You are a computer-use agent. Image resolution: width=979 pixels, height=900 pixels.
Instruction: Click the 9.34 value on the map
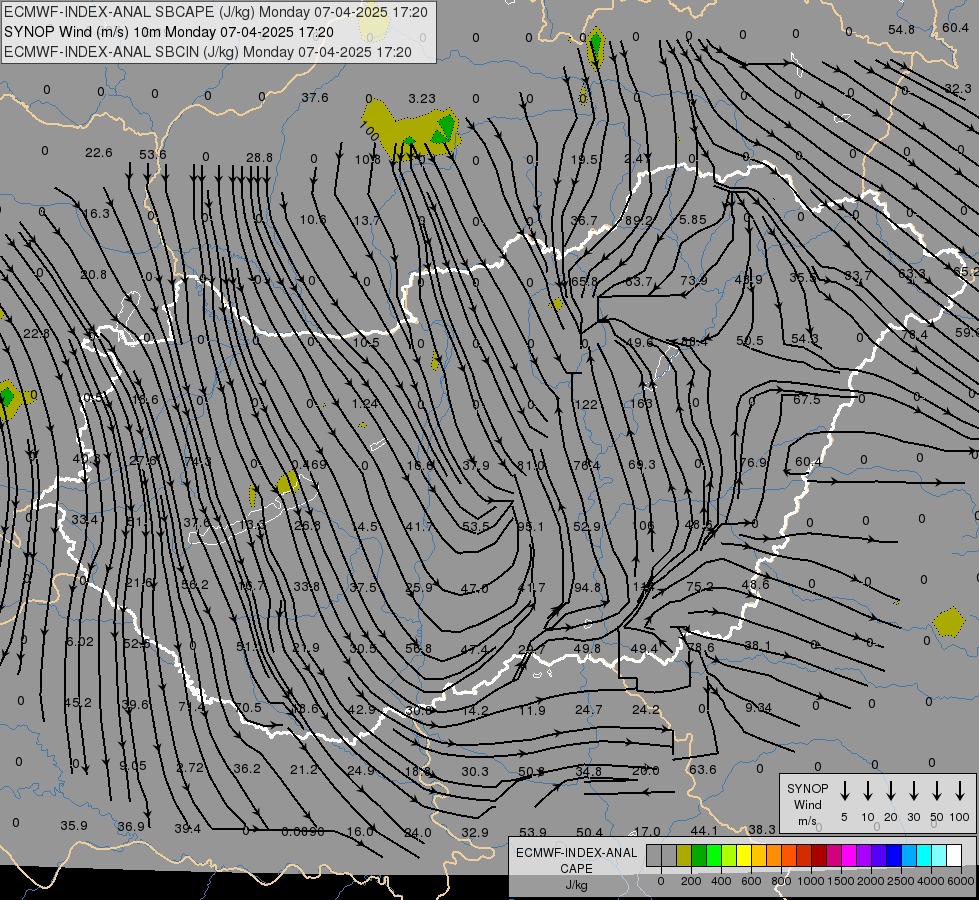(x=759, y=708)
